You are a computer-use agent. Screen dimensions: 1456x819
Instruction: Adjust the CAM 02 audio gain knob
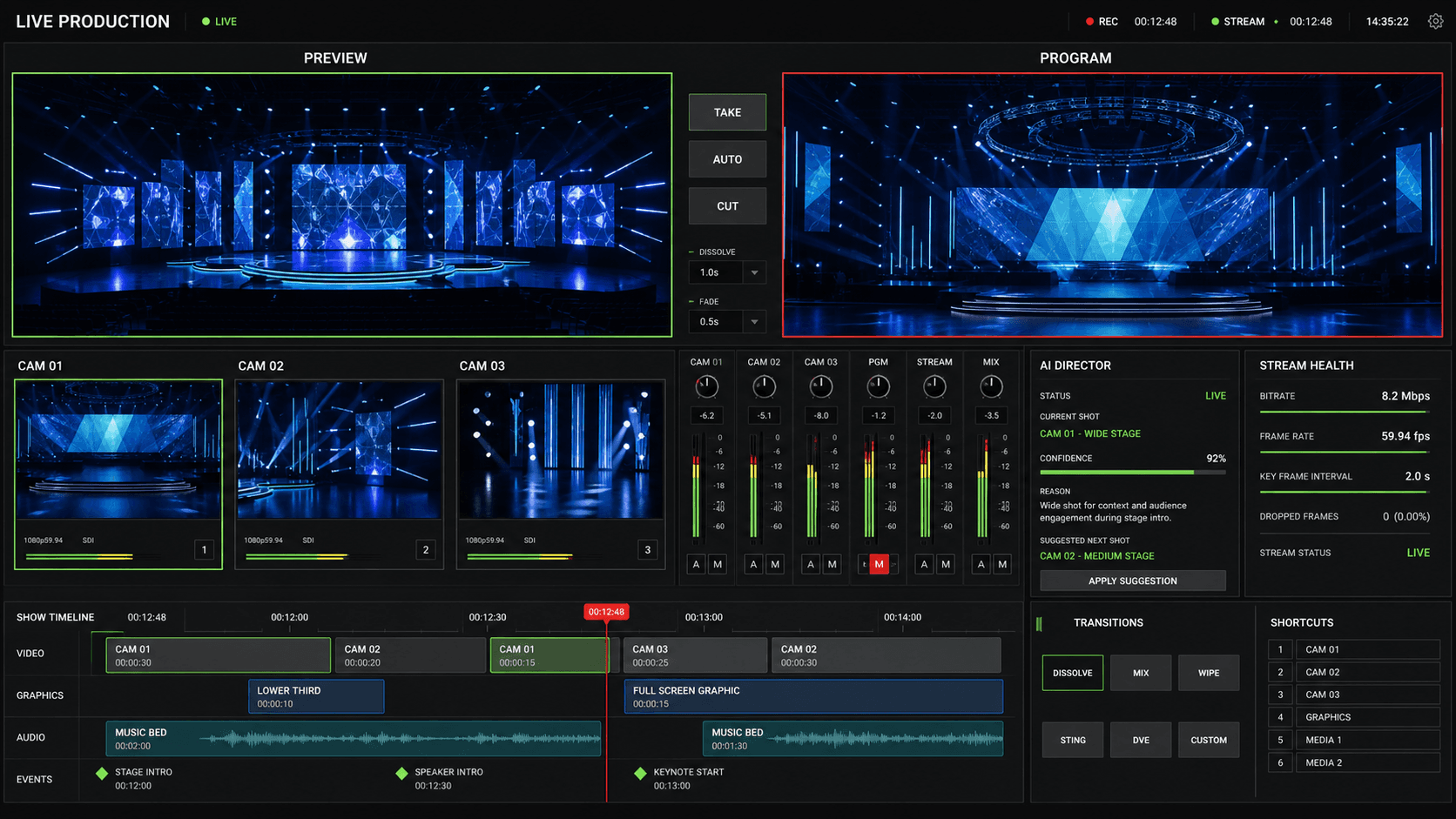[x=764, y=386]
